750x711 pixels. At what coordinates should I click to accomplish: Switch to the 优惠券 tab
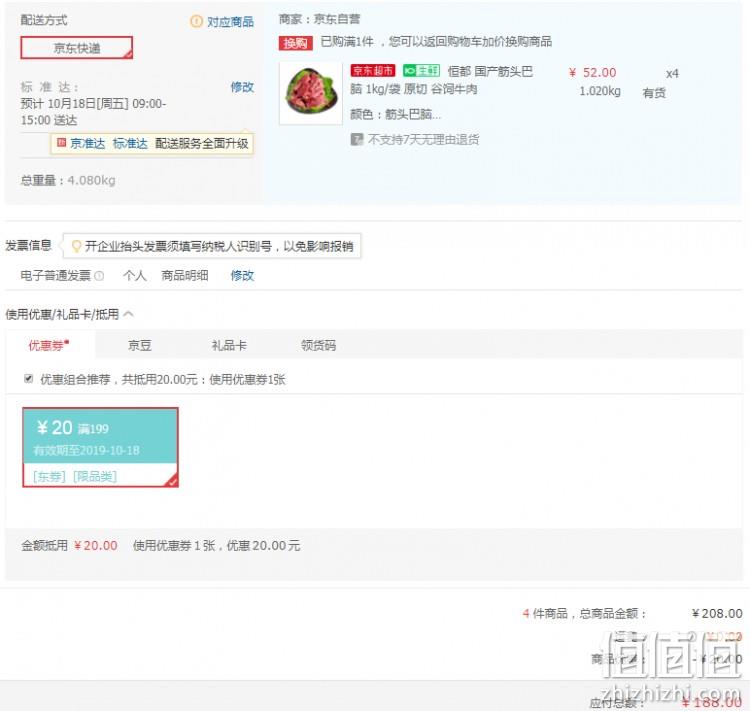point(49,345)
